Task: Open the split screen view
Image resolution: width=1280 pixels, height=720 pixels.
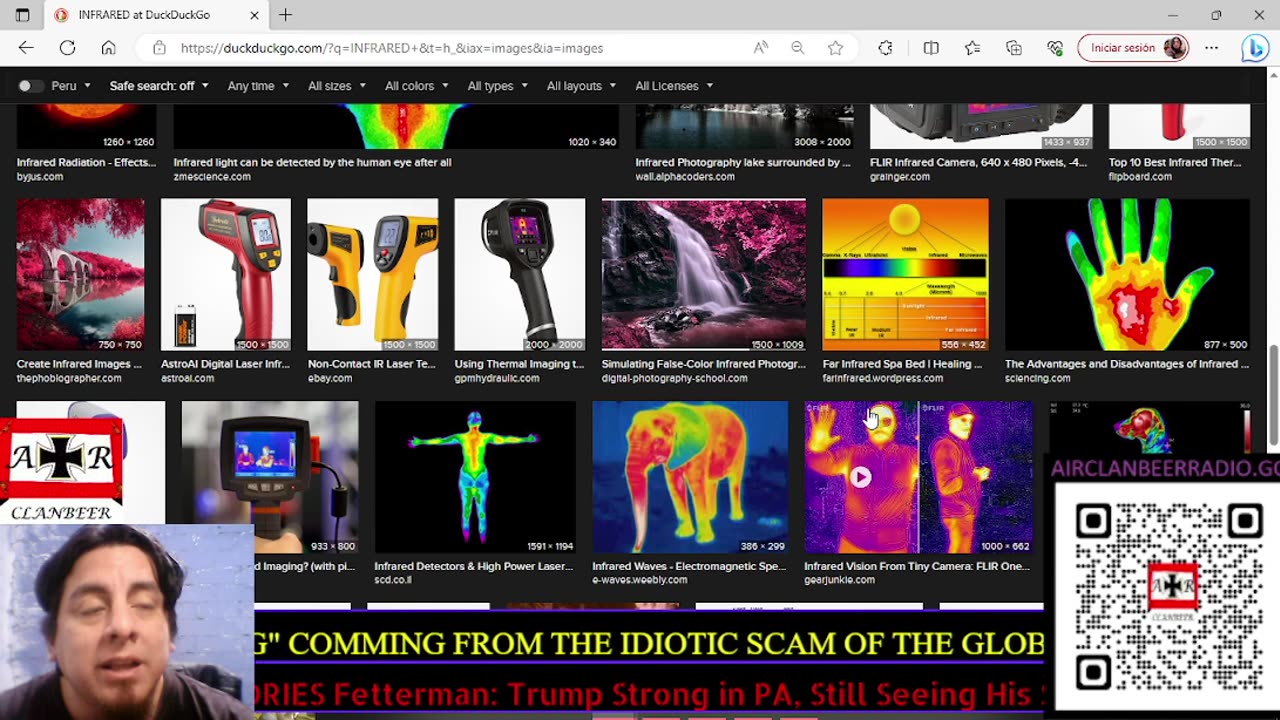Action: [931, 48]
